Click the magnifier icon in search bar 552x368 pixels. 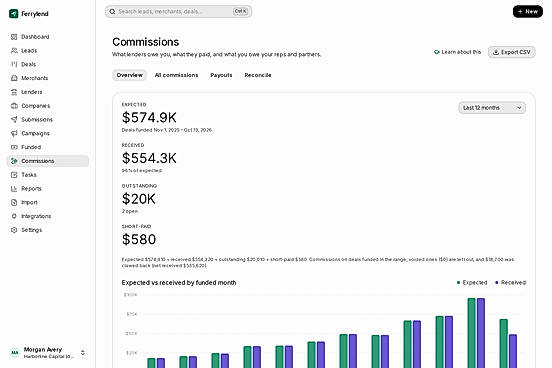pos(112,12)
